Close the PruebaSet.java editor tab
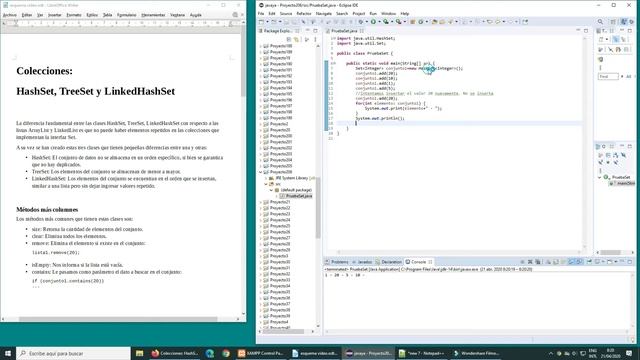The width and height of the screenshot is (640, 360). click(362, 31)
